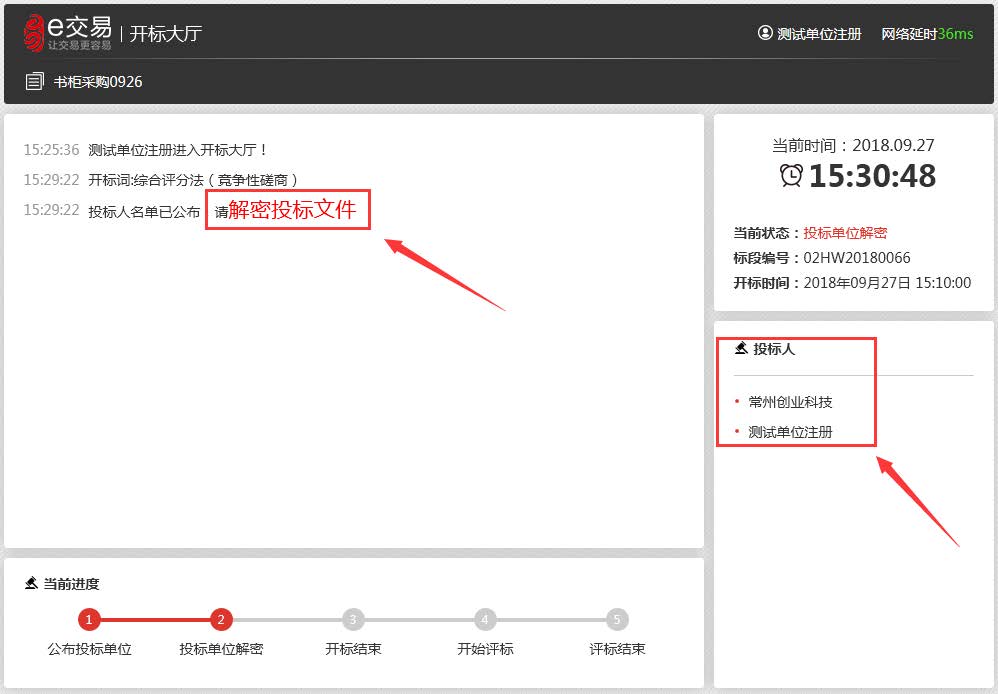998x694 pixels.
Task: Click the gavel icon beside 投标人 heading
Action: [x=740, y=348]
